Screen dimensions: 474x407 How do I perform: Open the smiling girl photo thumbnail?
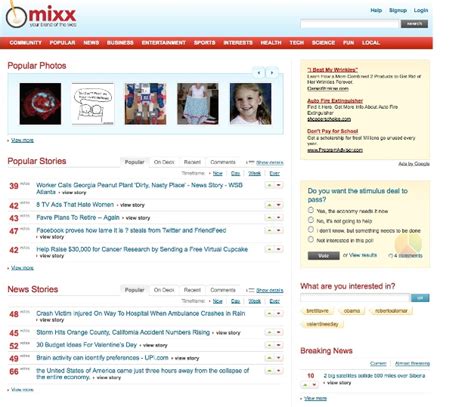(250, 104)
